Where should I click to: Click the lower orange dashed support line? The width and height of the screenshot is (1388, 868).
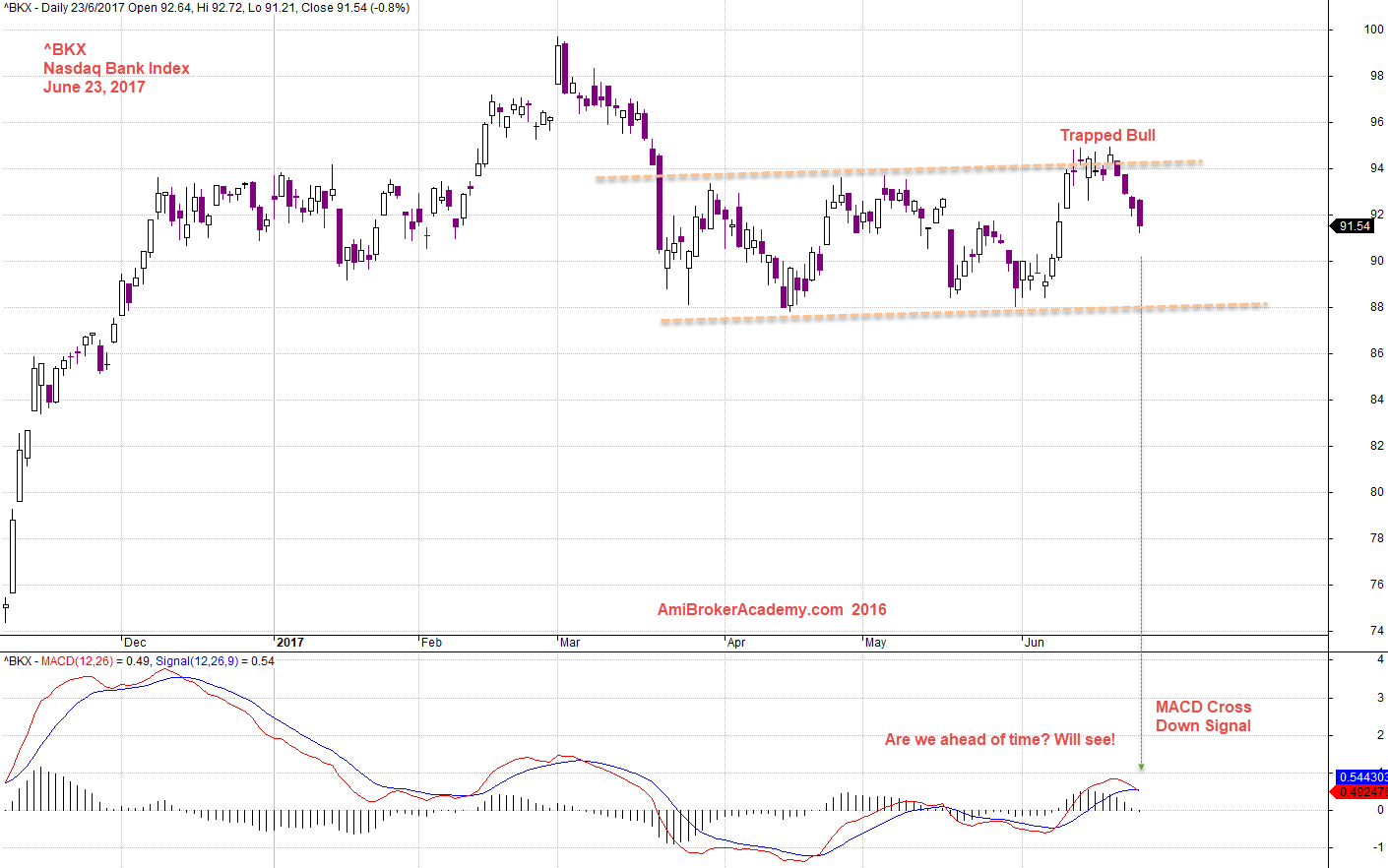tap(964, 313)
